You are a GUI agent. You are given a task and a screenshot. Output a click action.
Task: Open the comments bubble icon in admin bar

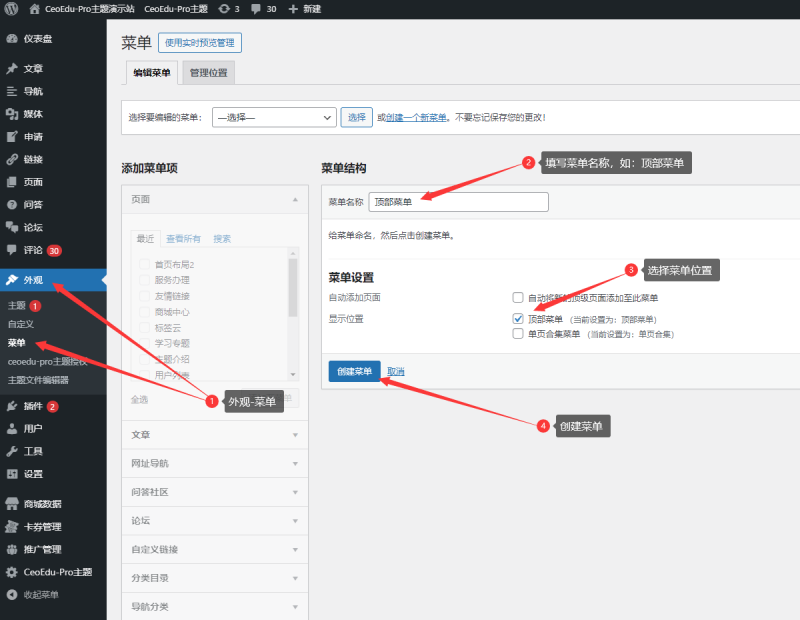pyautogui.click(x=257, y=8)
